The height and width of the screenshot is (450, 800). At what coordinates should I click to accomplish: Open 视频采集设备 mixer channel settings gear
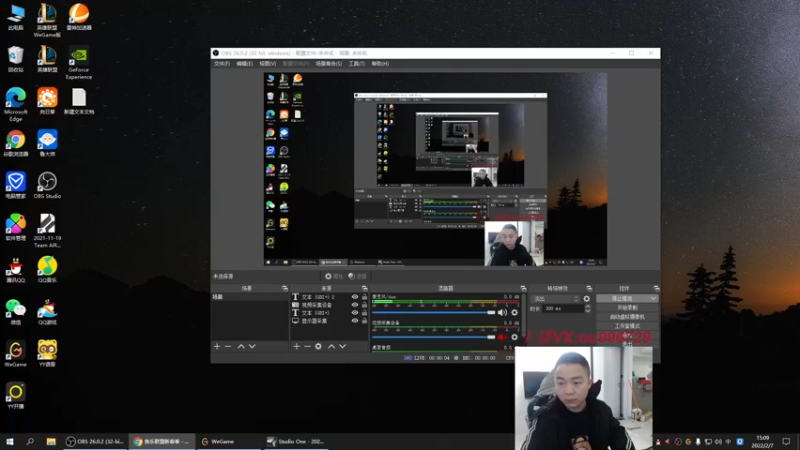[514, 337]
